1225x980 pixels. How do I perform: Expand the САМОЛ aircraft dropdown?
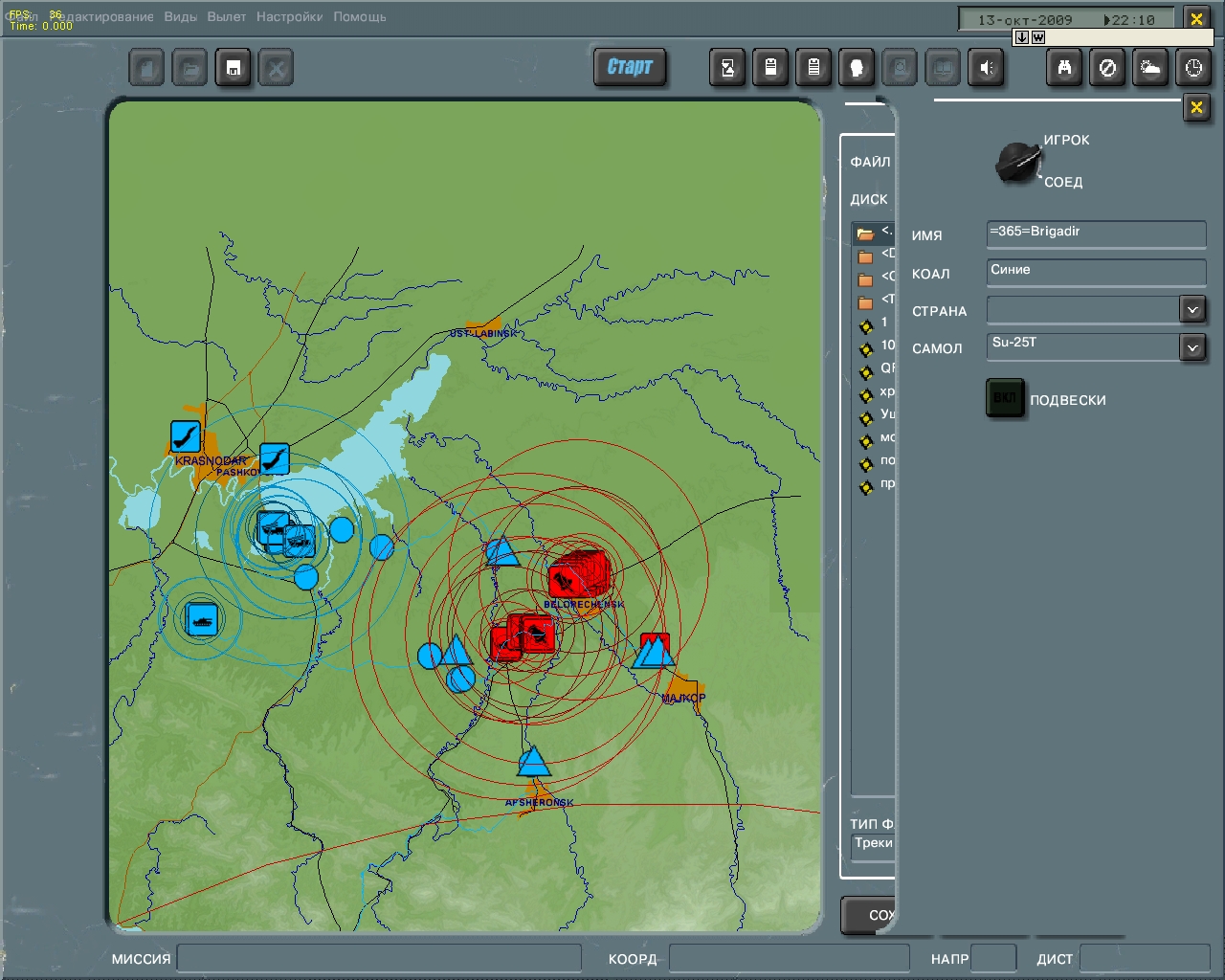point(1192,347)
